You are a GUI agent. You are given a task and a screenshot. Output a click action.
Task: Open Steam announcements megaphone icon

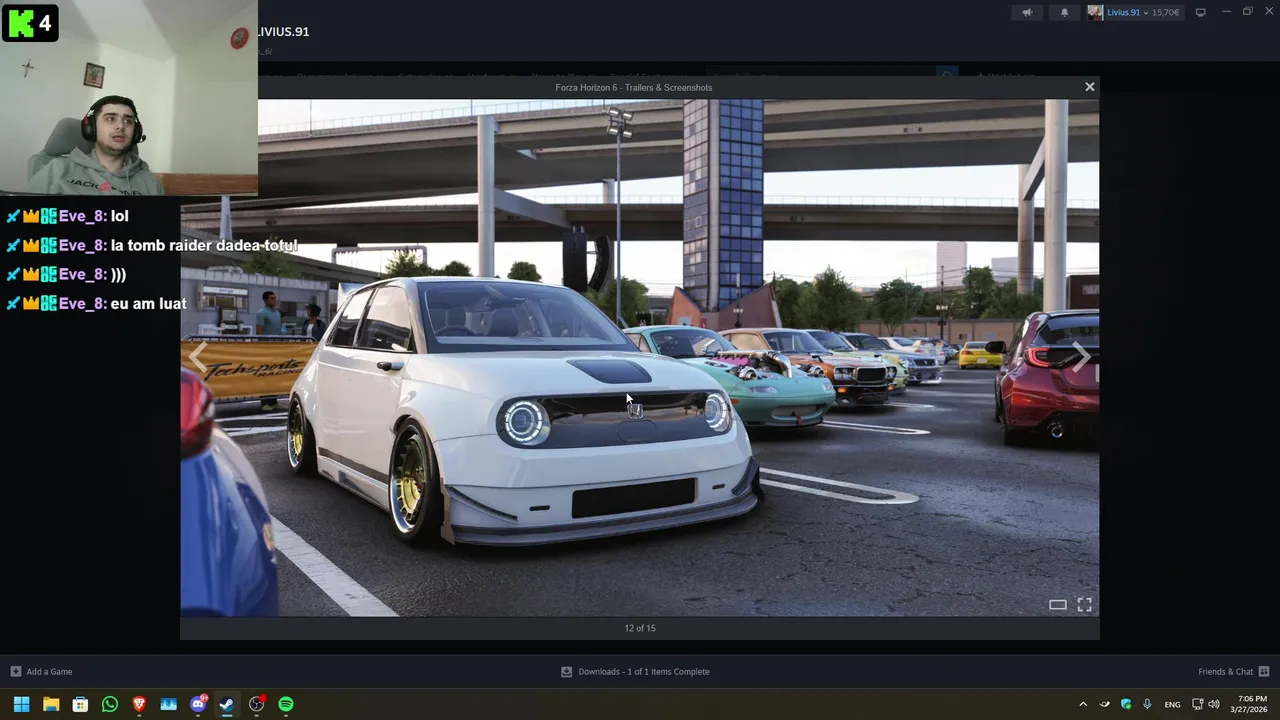[x=1027, y=12]
